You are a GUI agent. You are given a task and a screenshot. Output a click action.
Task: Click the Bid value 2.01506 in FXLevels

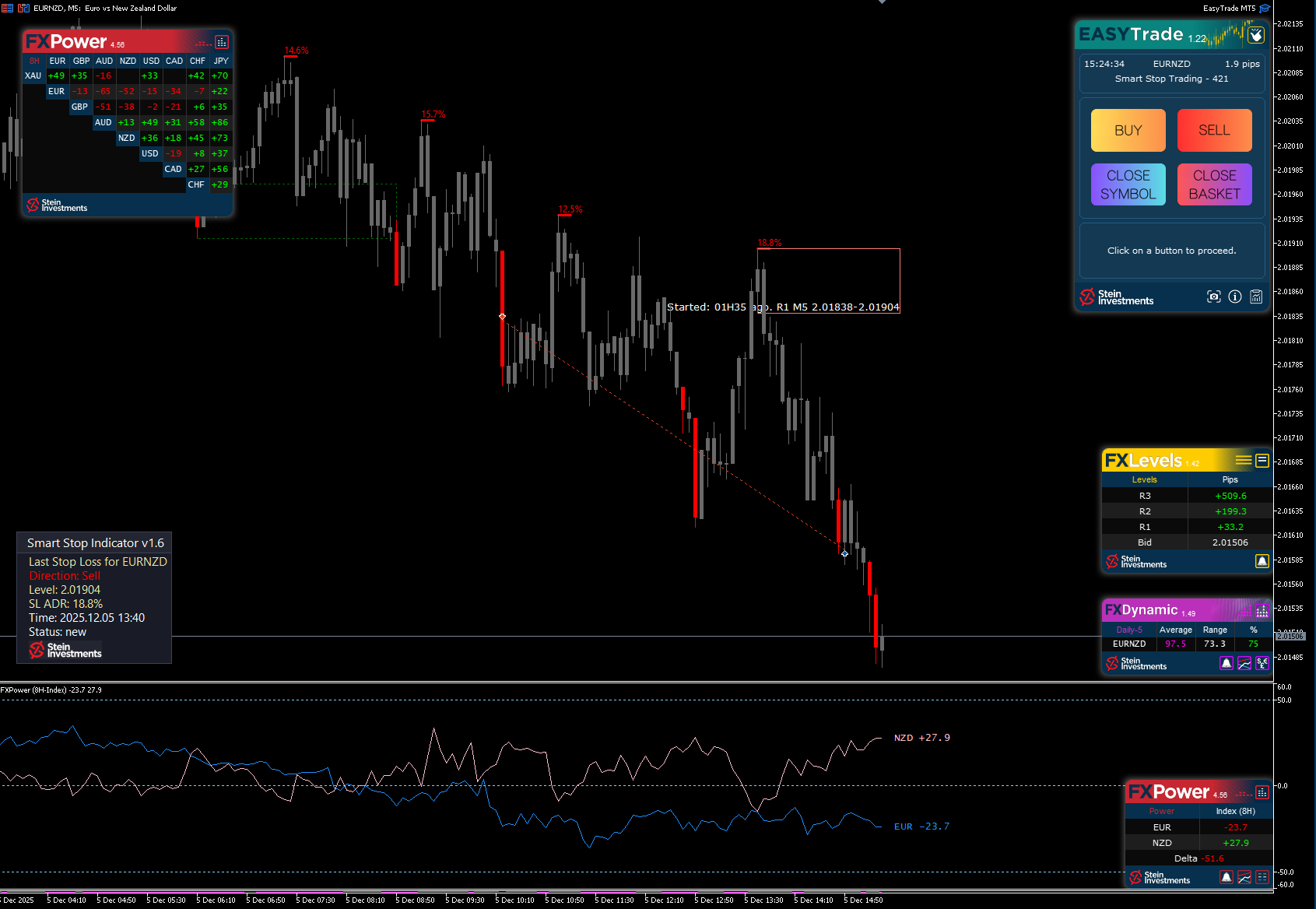pos(1230,542)
